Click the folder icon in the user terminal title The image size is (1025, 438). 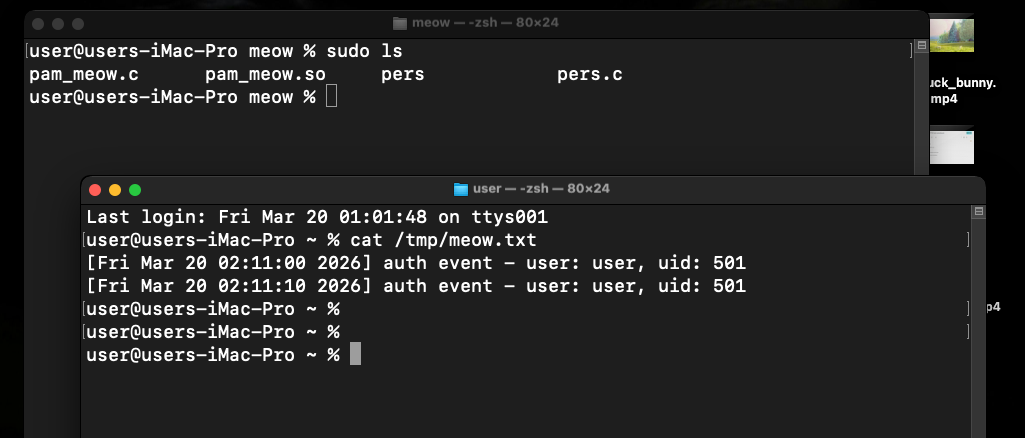tap(461, 189)
